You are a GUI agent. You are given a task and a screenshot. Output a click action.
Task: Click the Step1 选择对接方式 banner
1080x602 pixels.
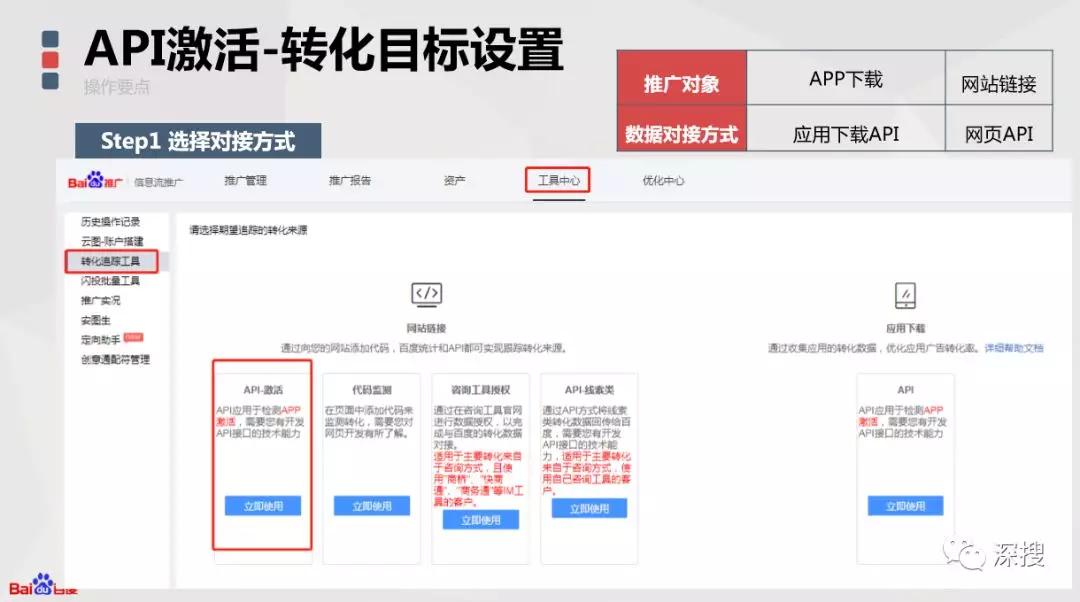198,141
